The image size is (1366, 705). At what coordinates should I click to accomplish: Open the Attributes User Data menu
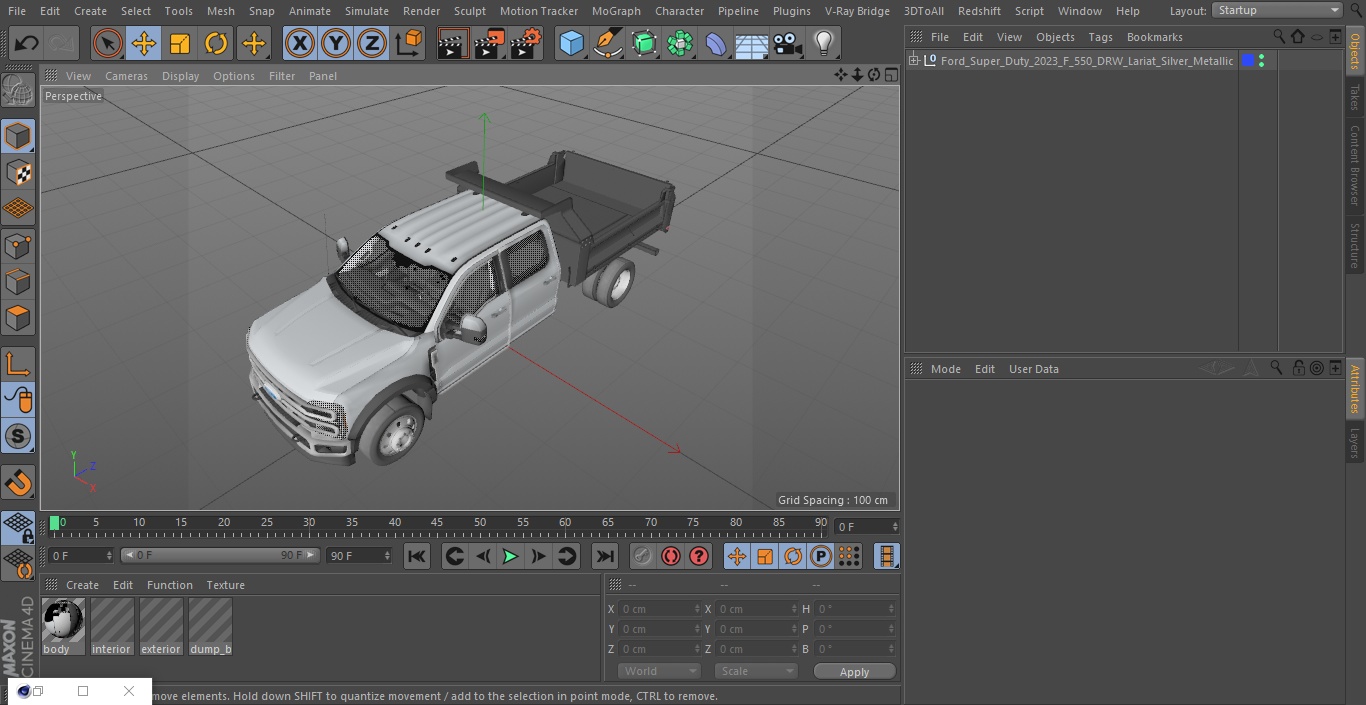pyautogui.click(x=1033, y=369)
